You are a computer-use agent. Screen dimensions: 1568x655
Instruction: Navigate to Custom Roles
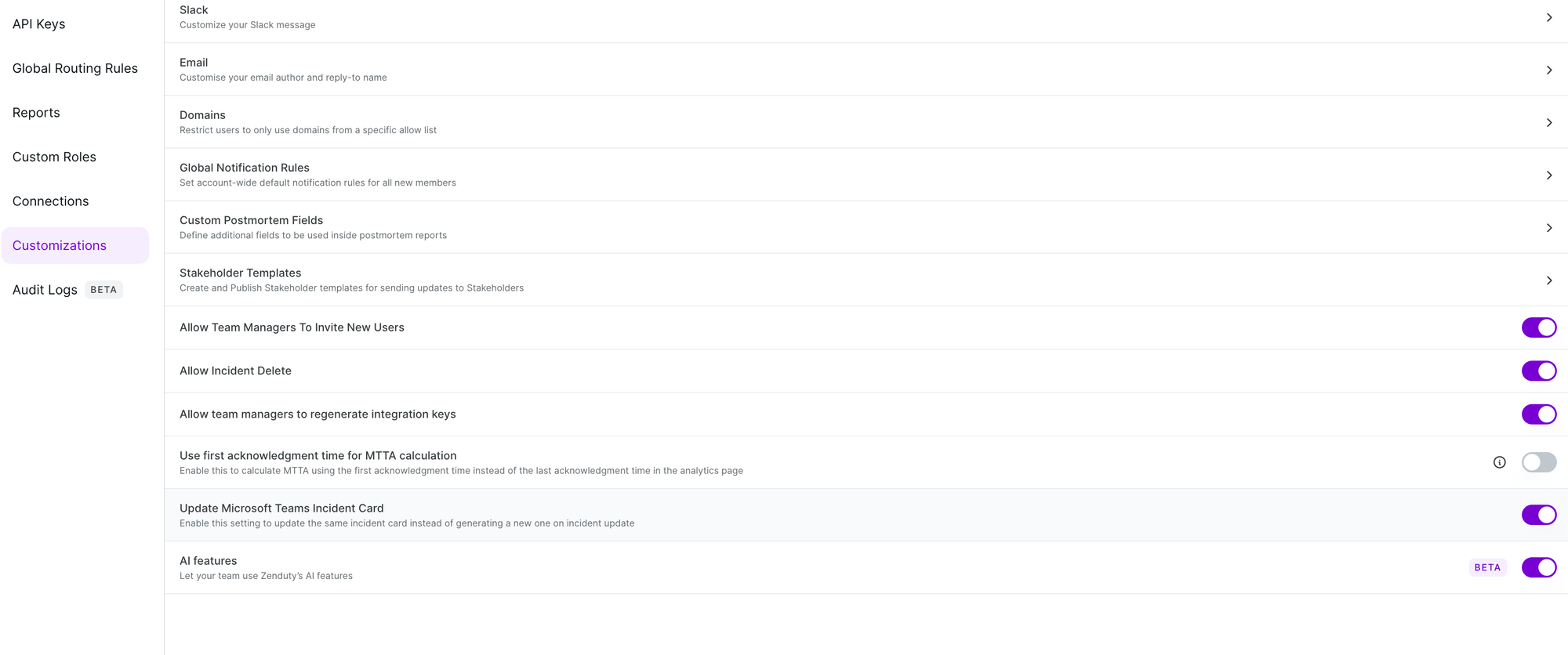pos(54,157)
